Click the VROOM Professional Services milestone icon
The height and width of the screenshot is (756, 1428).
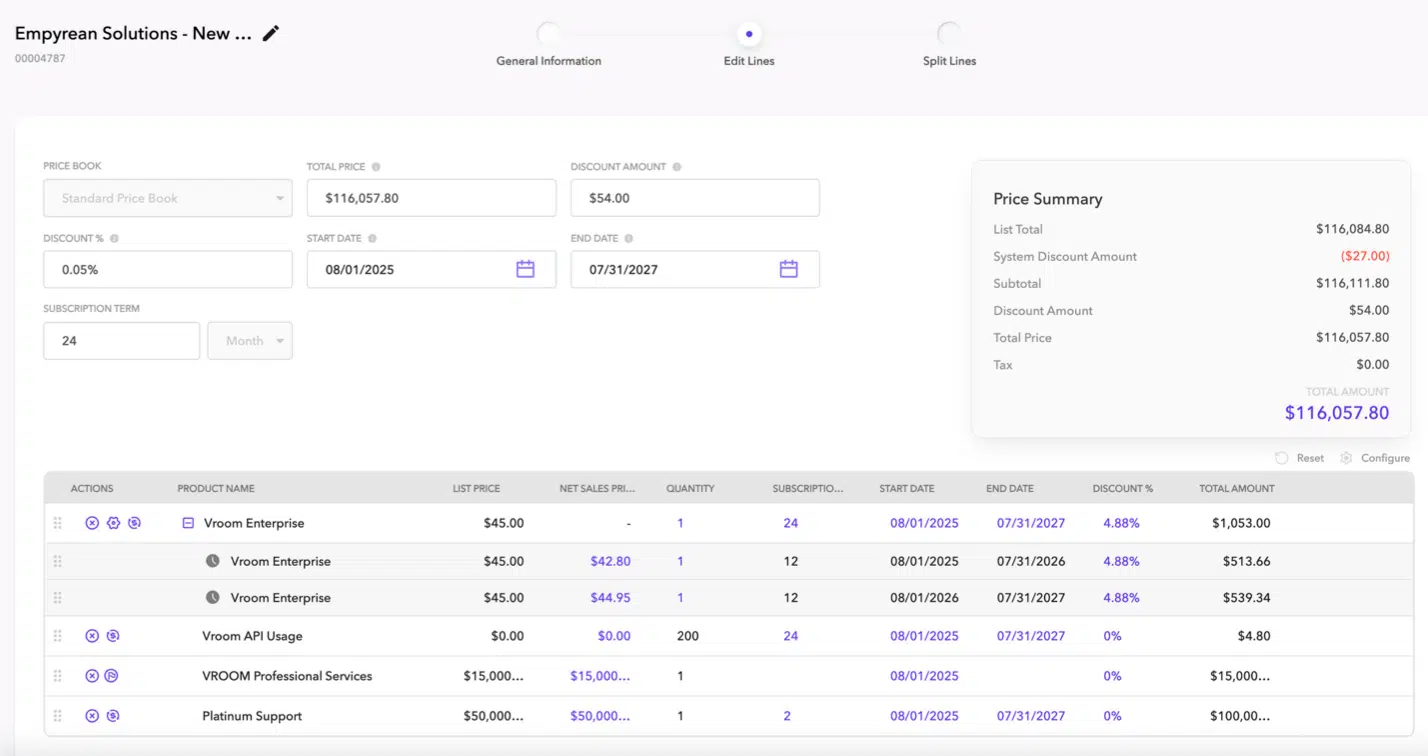tap(113, 676)
